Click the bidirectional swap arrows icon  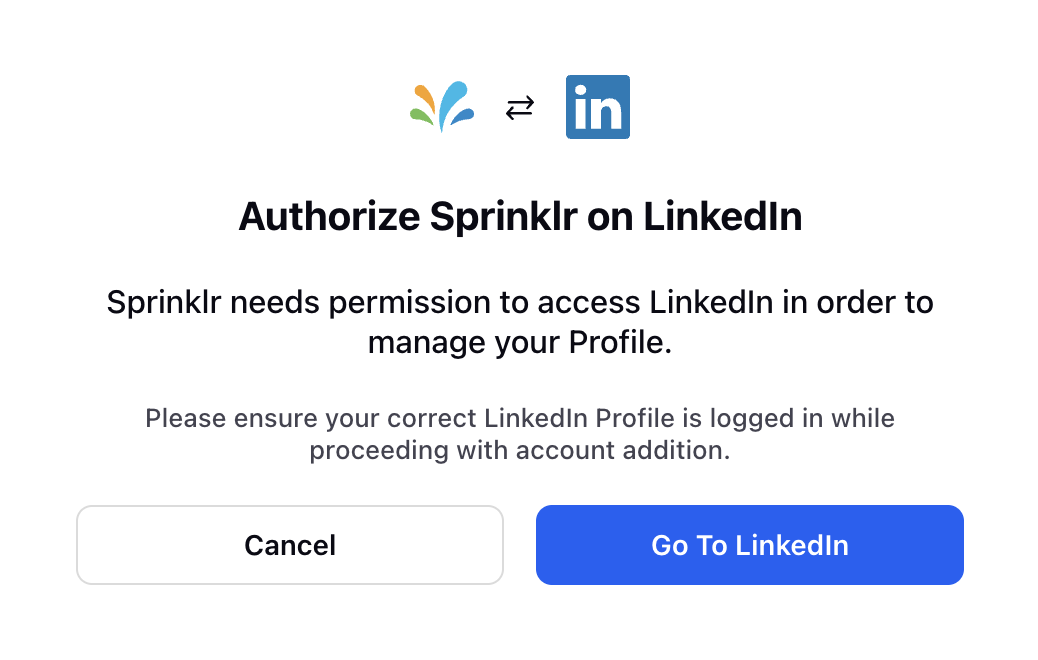tap(520, 107)
